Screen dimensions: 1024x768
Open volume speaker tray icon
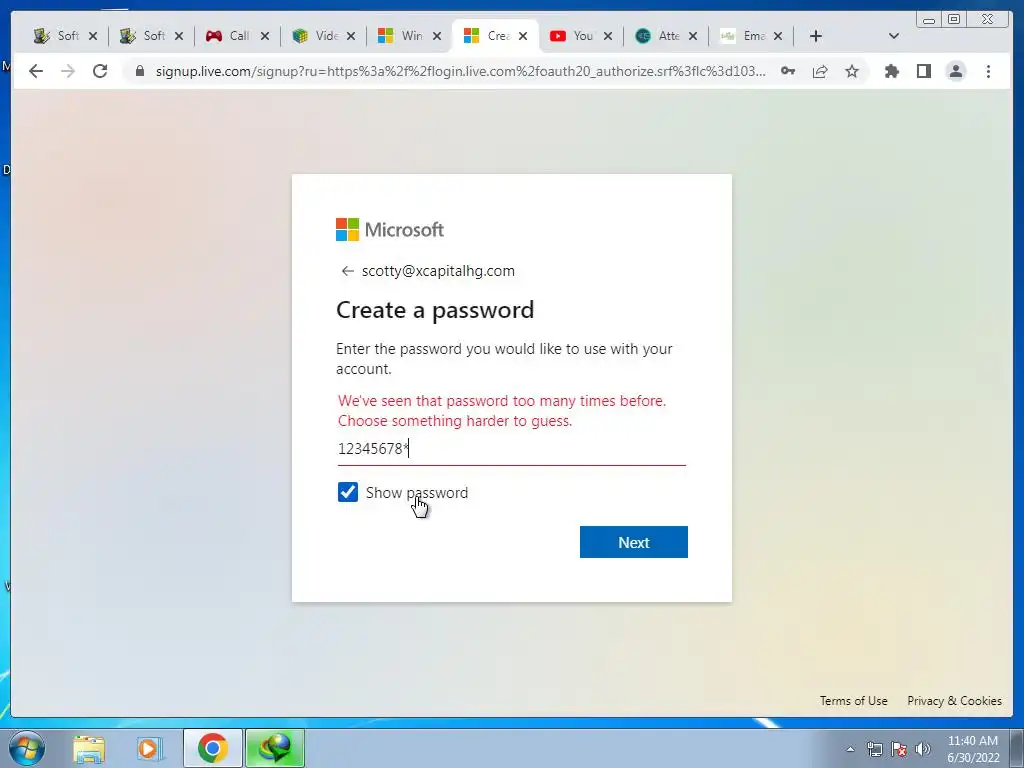tap(923, 749)
